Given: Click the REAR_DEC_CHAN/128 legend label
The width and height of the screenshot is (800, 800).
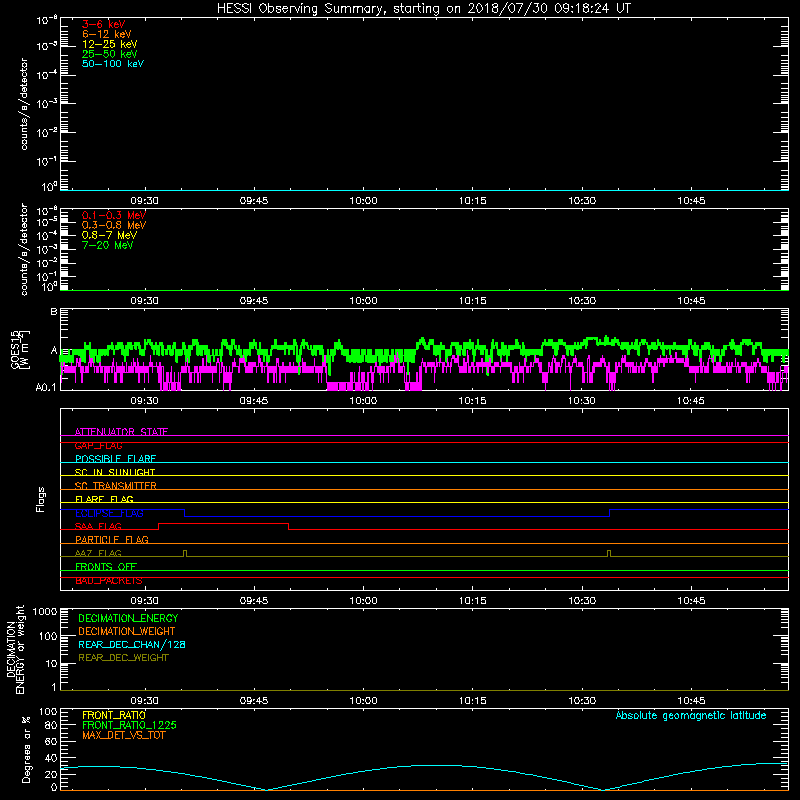Looking at the screenshot, I should pos(132,644).
